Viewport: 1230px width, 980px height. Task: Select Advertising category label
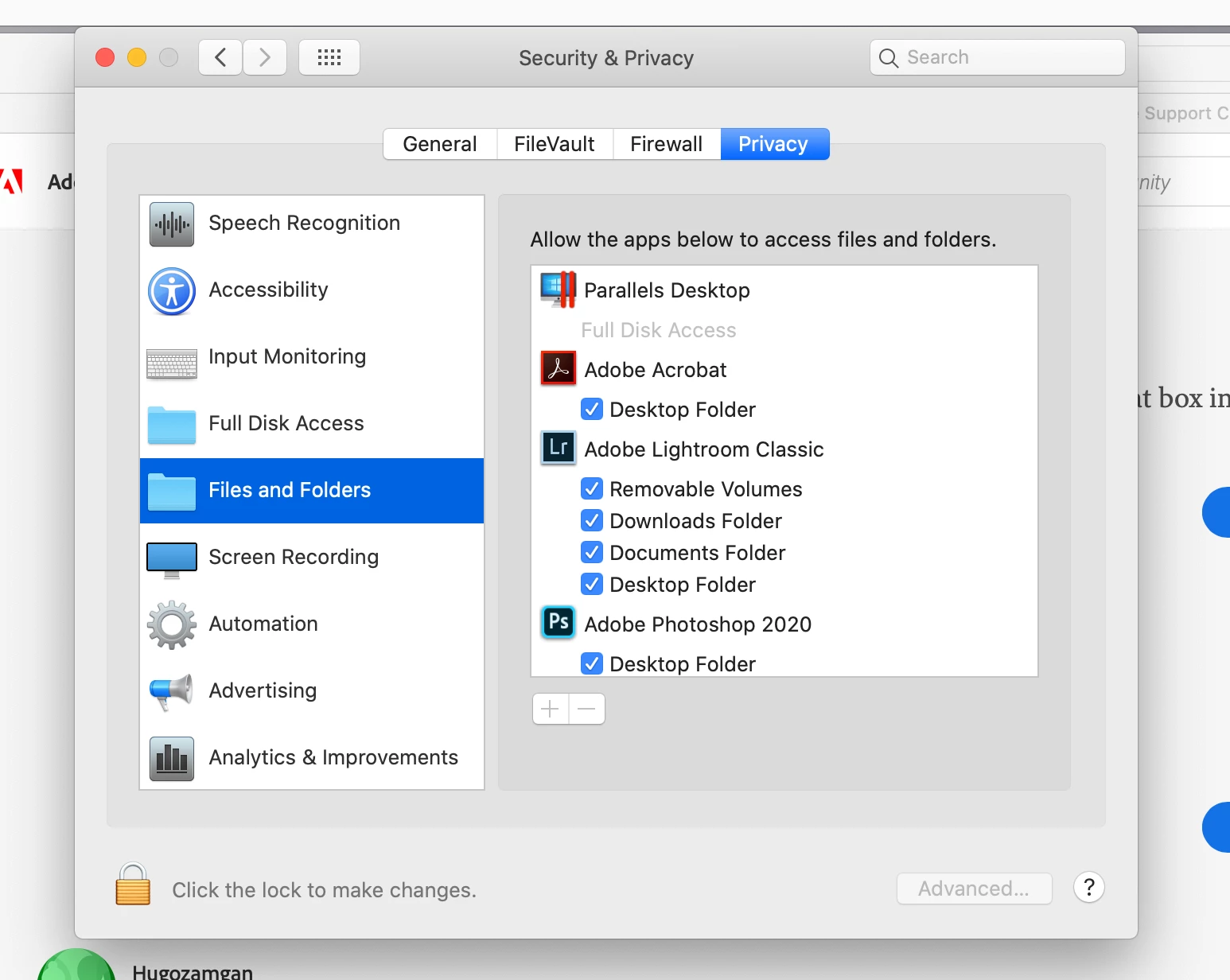click(x=263, y=690)
